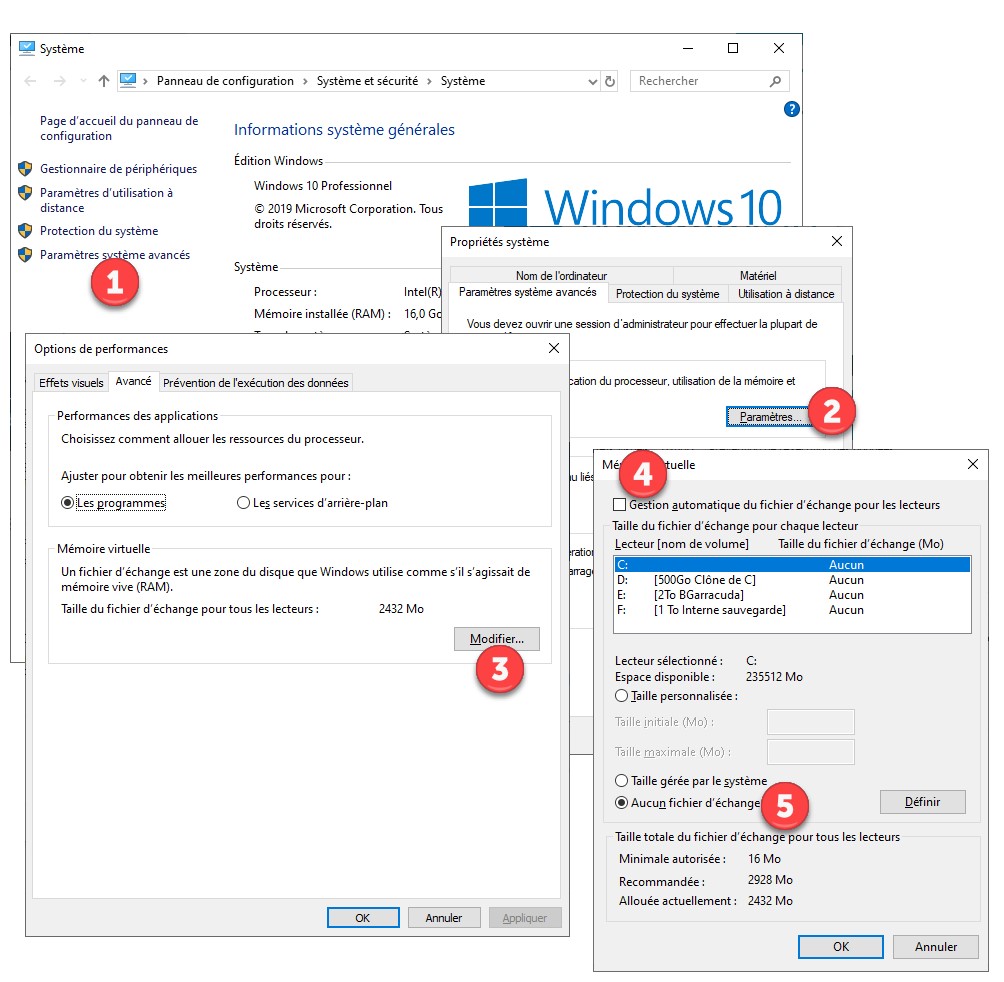Open recent locations dropdown arrow
This screenshot has width=1004, height=982.
[x=83, y=81]
